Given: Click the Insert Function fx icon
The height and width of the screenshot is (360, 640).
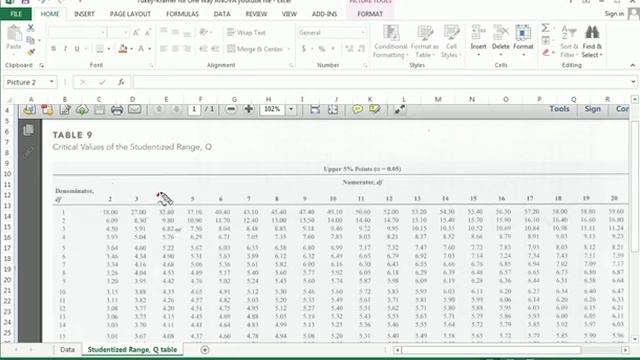Looking at the screenshot, I should tap(121, 82).
